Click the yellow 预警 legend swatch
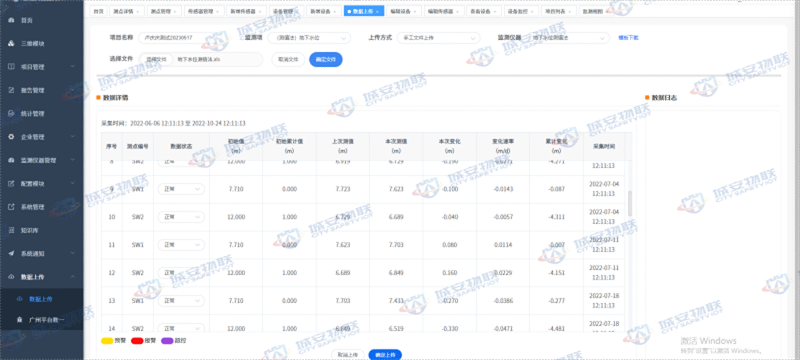Screen dimensions: 800x360 pyautogui.click(x=107, y=340)
